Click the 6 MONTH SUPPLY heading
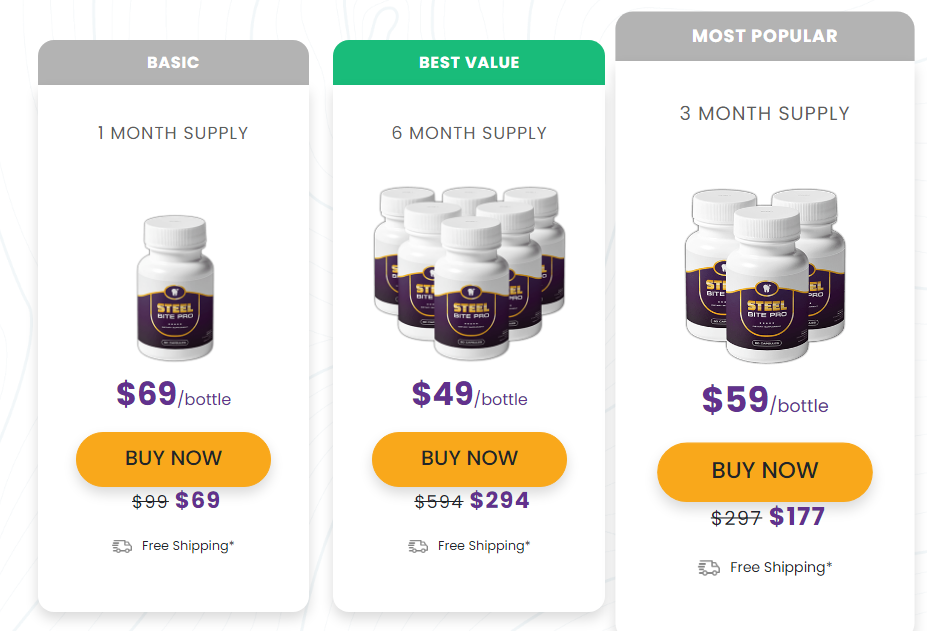Viewport: 927px width, 631px height. point(469,133)
